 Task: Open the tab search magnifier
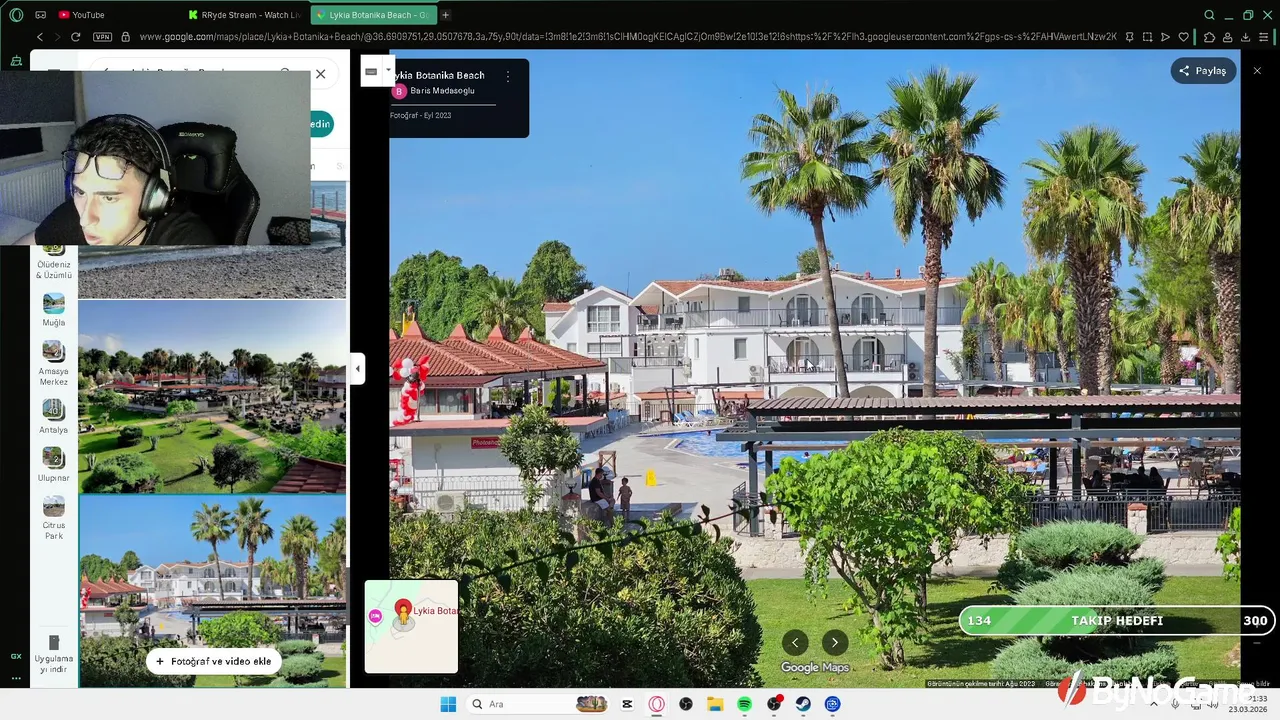[x=1209, y=15]
